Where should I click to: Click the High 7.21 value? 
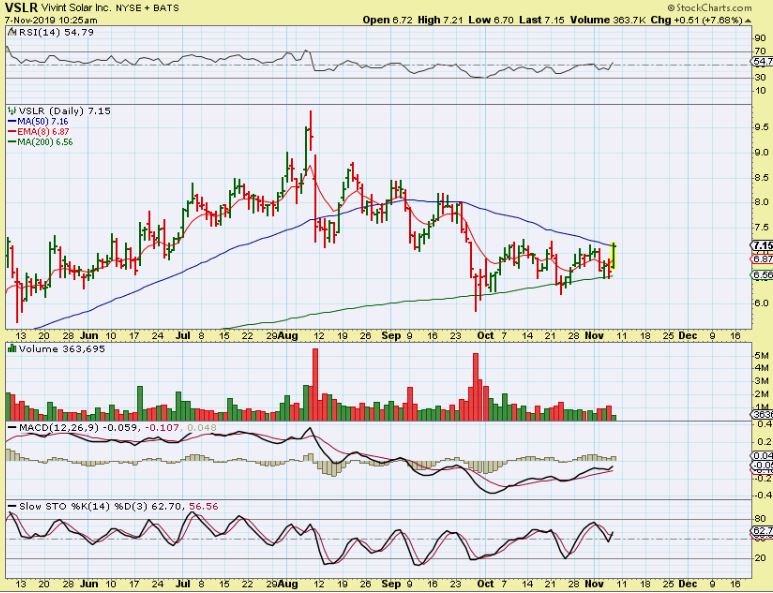coord(440,20)
